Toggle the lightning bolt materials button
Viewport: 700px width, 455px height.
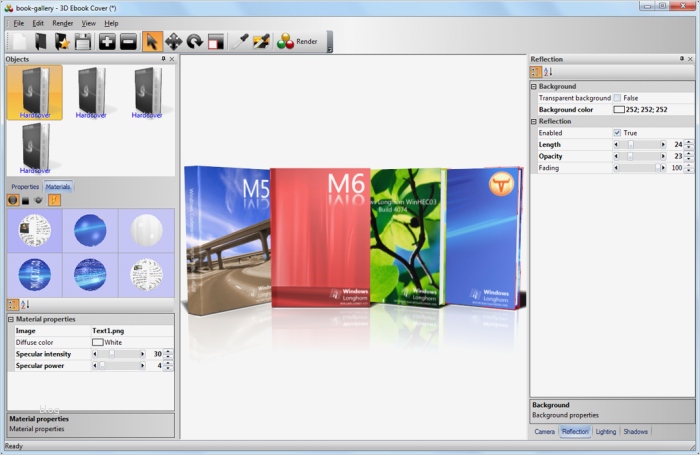[54, 200]
